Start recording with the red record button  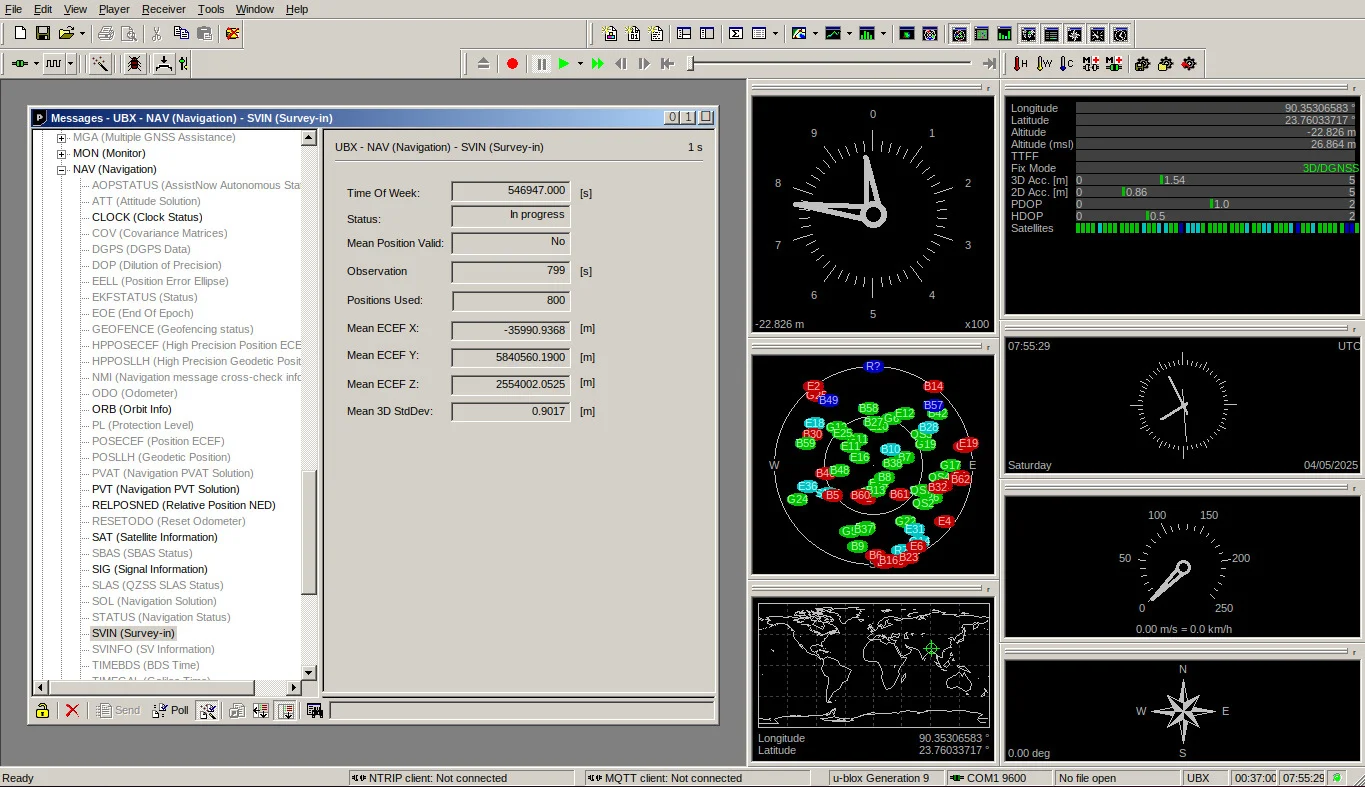512,63
